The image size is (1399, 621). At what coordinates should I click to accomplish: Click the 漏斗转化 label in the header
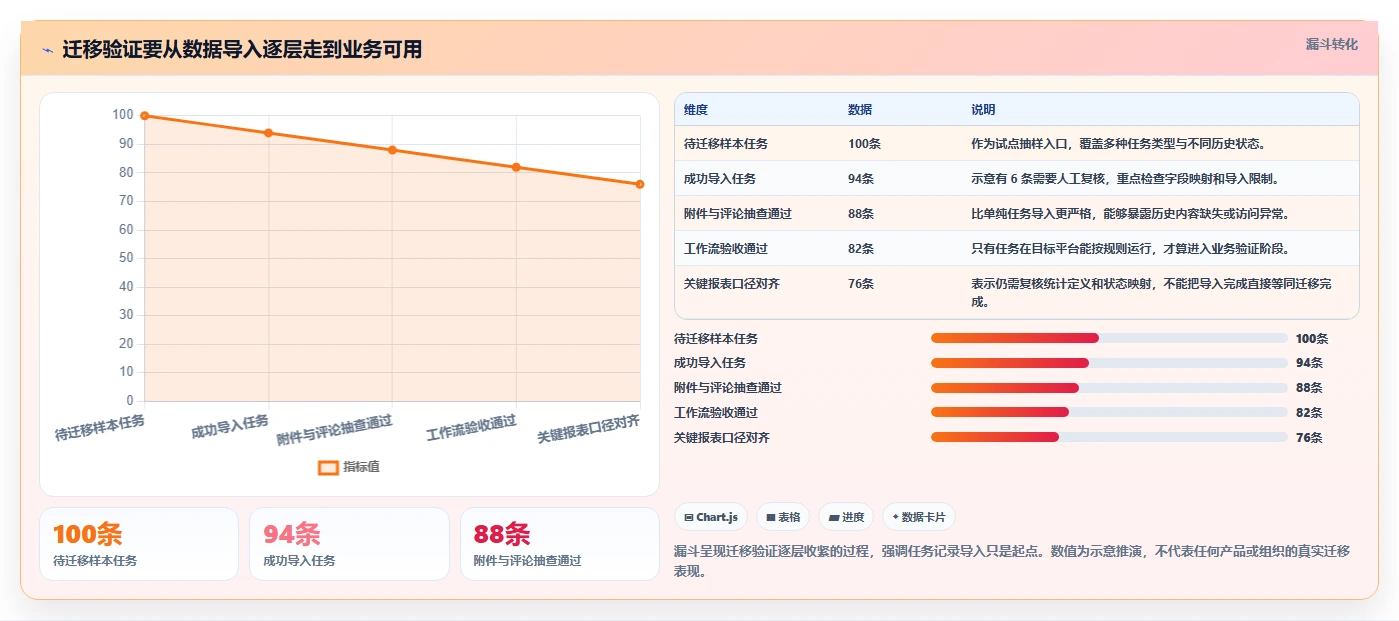(1331, 44)
